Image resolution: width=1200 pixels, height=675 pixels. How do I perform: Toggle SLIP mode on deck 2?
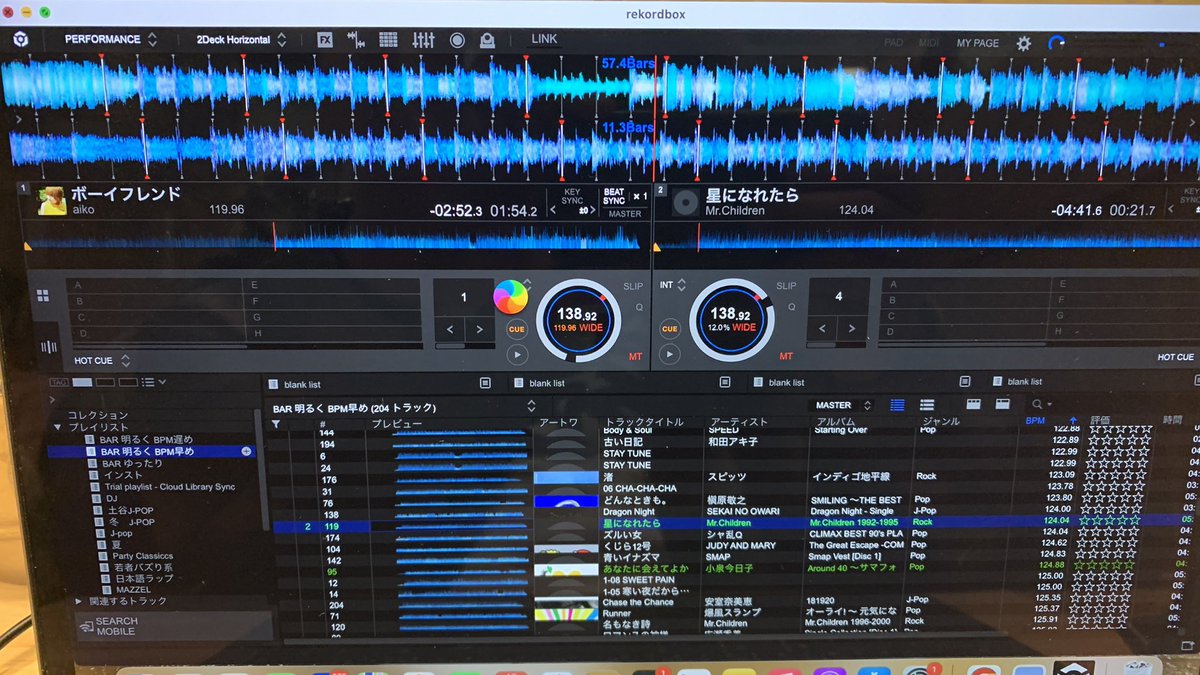[786, 286]
